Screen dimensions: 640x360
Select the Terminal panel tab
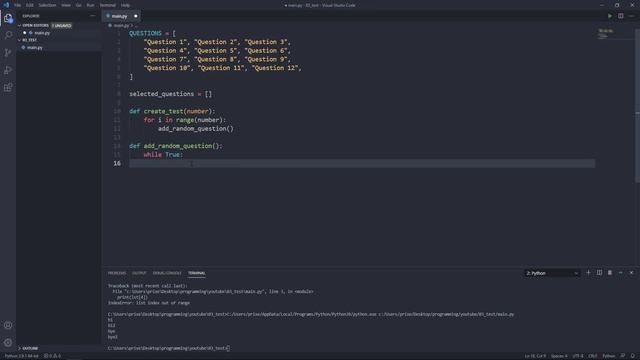pos(197,273)
